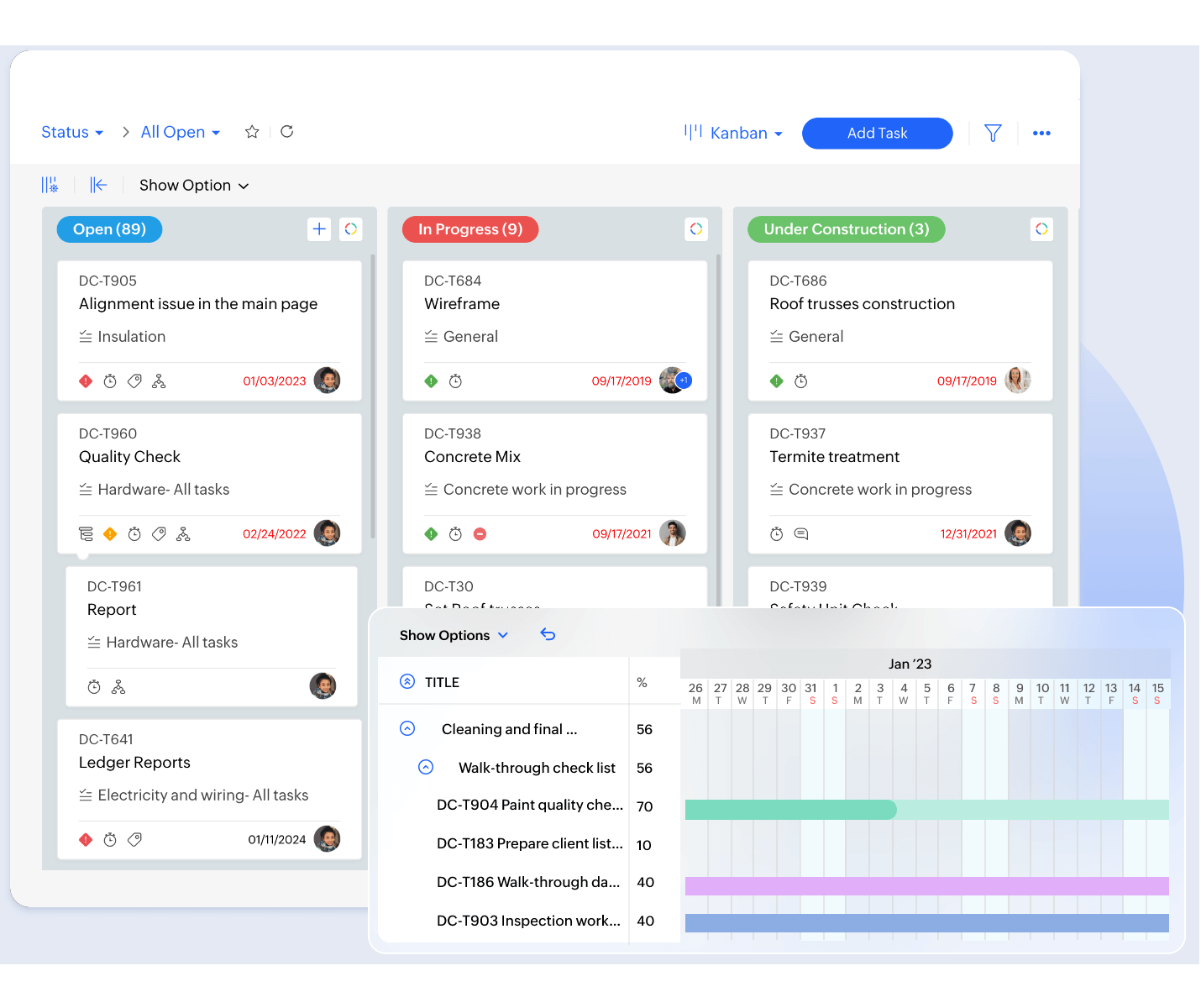Viewport: 1201px width, 1008px height.
Task: Add a card using the plus icon in Open column
Action: pos(319,228)
